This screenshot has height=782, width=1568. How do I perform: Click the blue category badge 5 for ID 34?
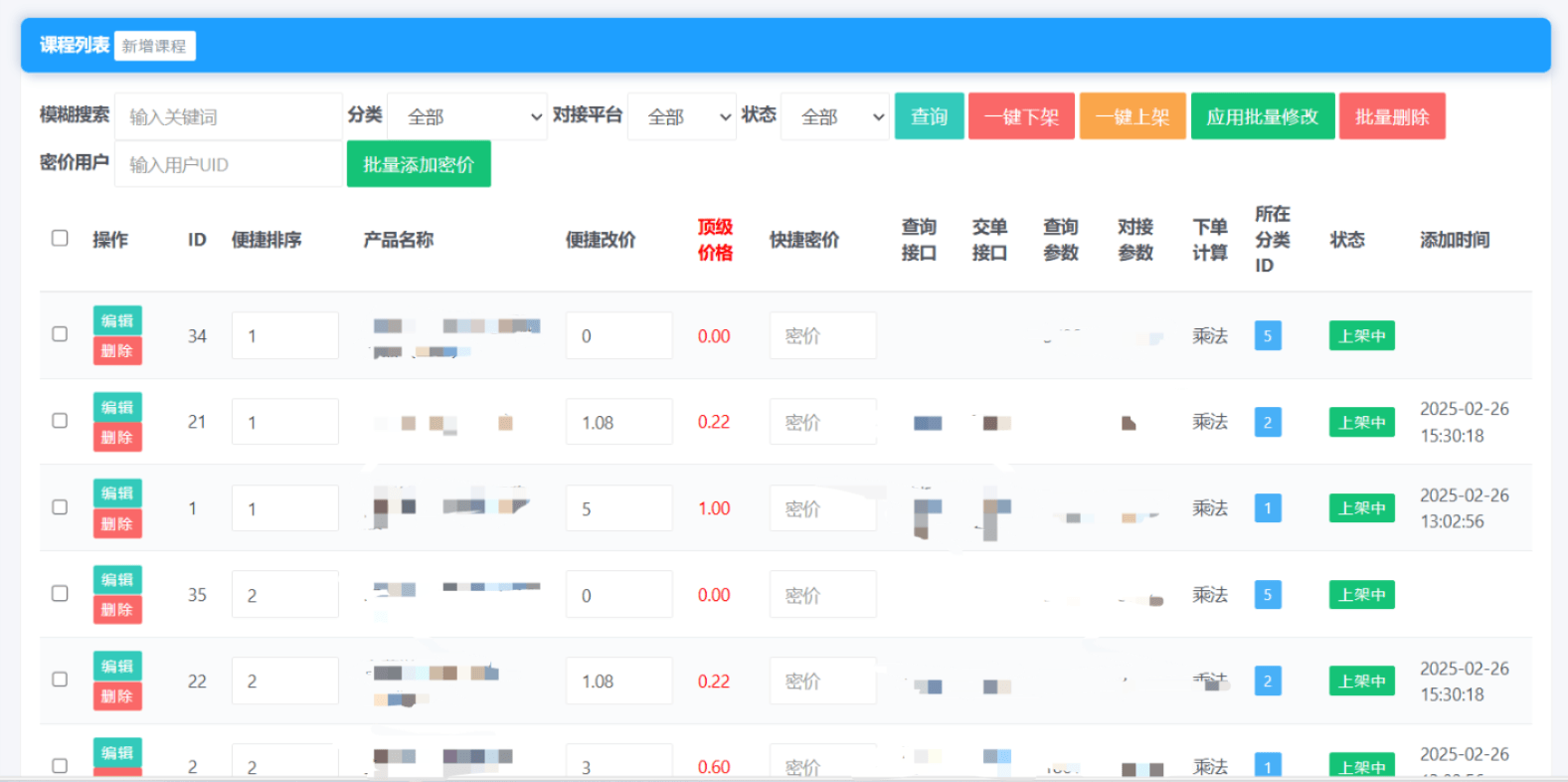1267,336
